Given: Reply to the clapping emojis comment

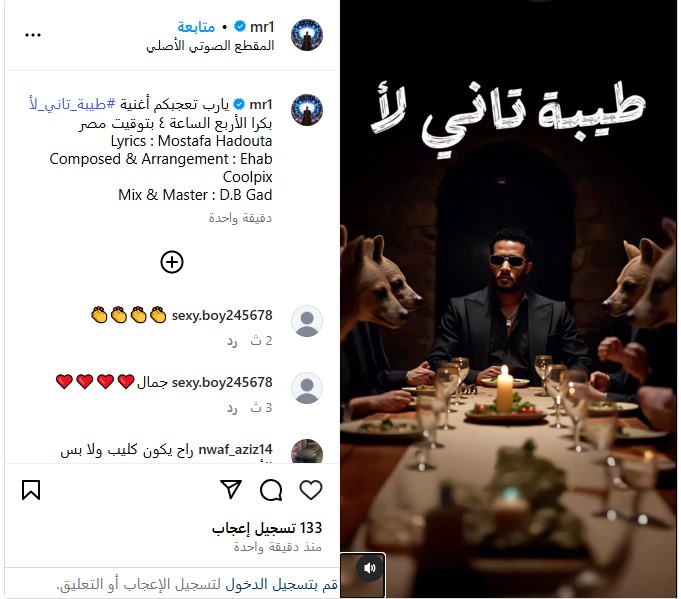Looking at the screenshot, I should click(x=232, y=341).
